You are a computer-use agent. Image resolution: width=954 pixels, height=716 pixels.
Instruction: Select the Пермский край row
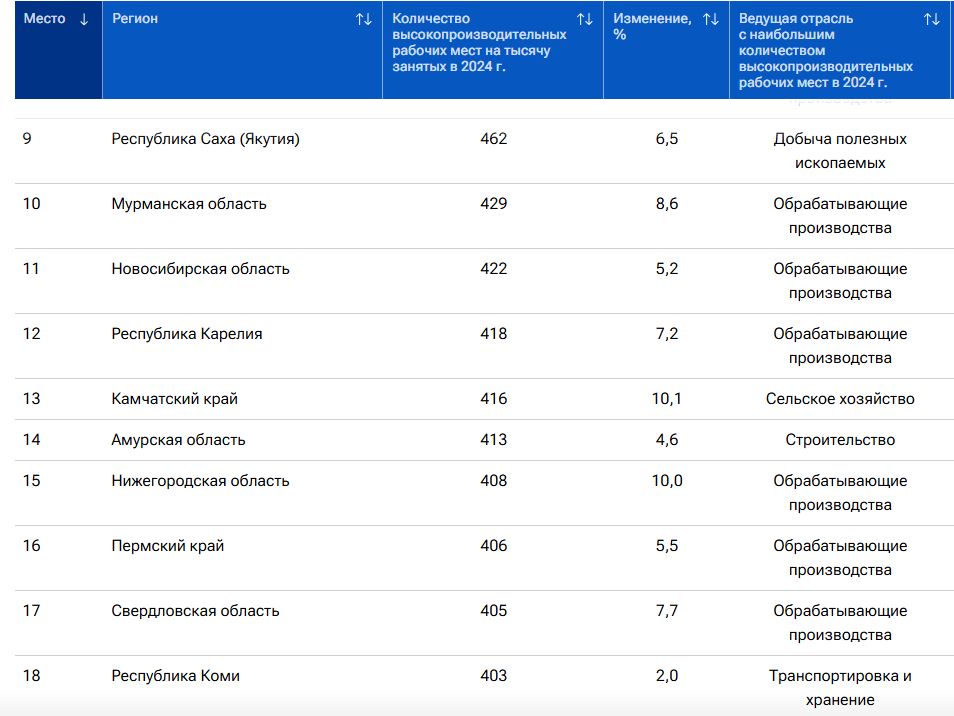(168, 546)
